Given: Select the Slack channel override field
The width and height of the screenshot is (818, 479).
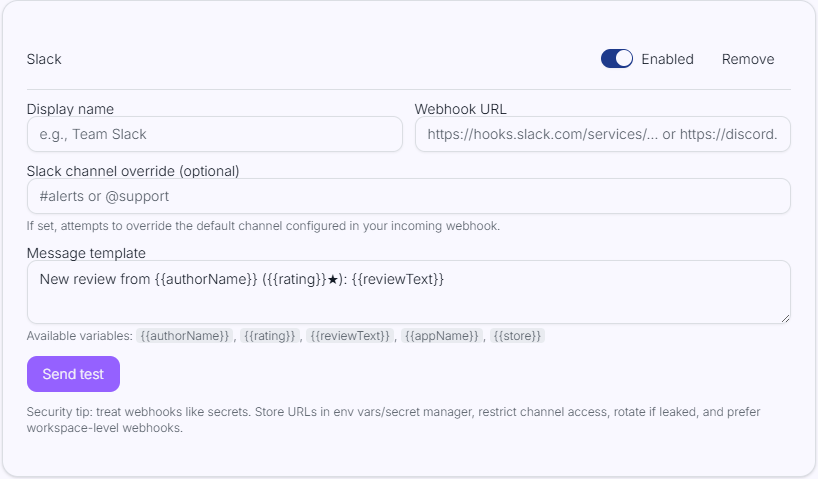Looking at the screenshot, I should click(408, 196).
